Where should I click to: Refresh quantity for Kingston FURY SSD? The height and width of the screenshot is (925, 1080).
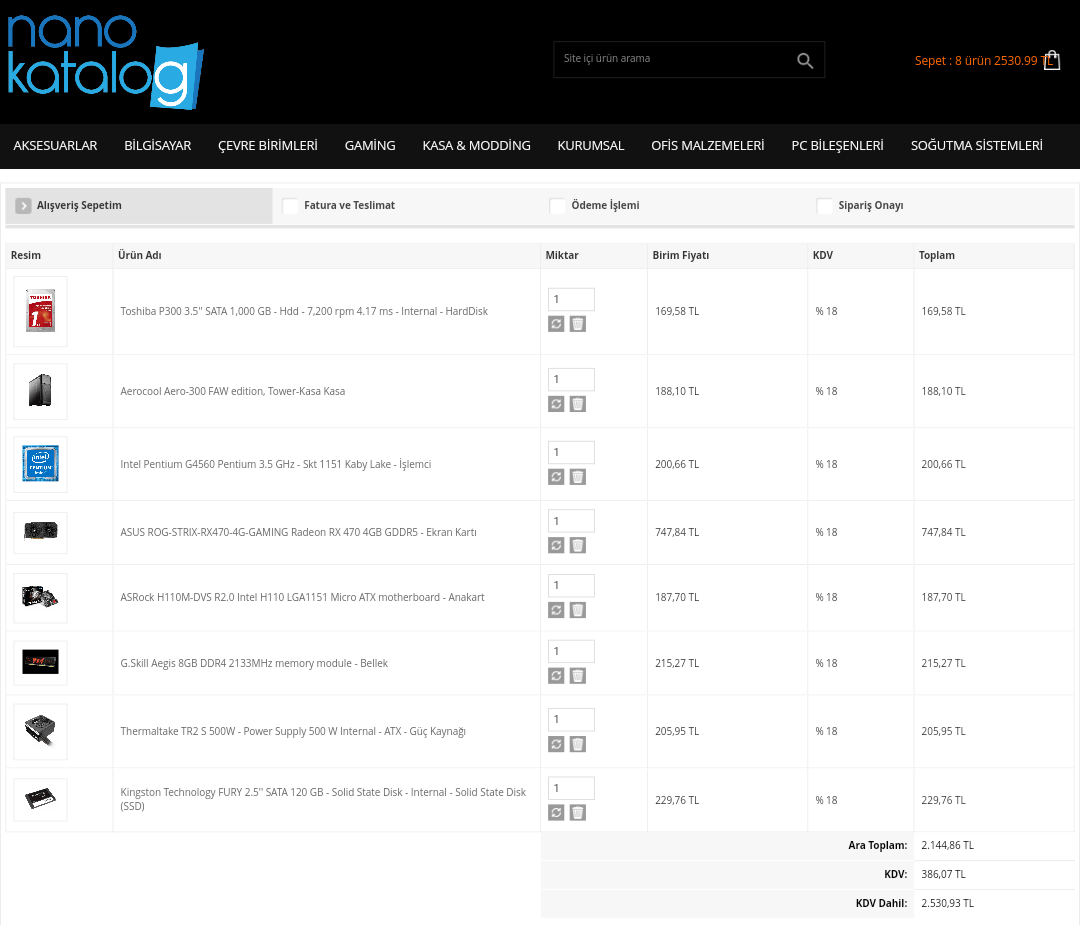(x=556, y=813)
